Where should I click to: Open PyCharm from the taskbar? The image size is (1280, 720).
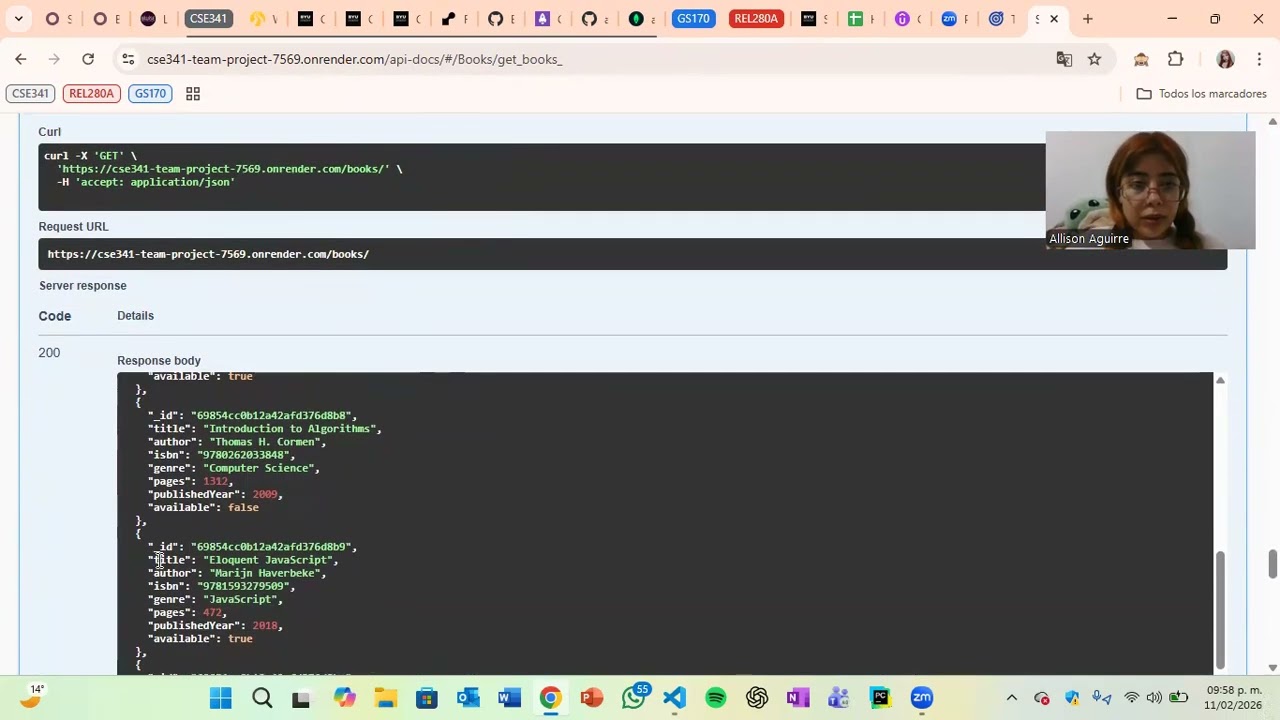click(880, 698)
